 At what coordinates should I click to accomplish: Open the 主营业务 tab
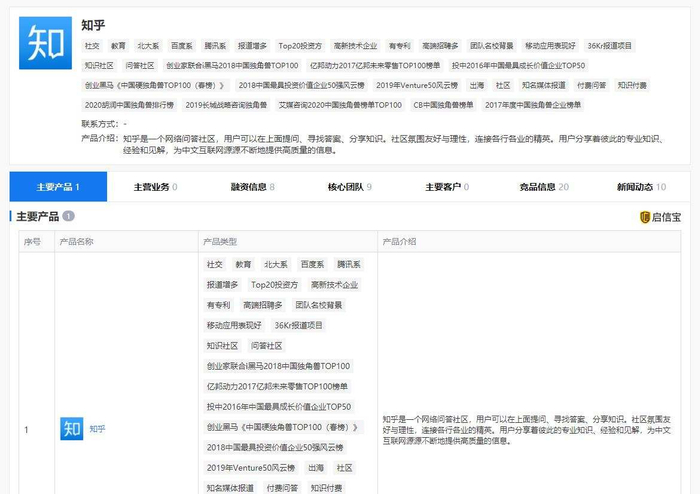pos(155,187)
